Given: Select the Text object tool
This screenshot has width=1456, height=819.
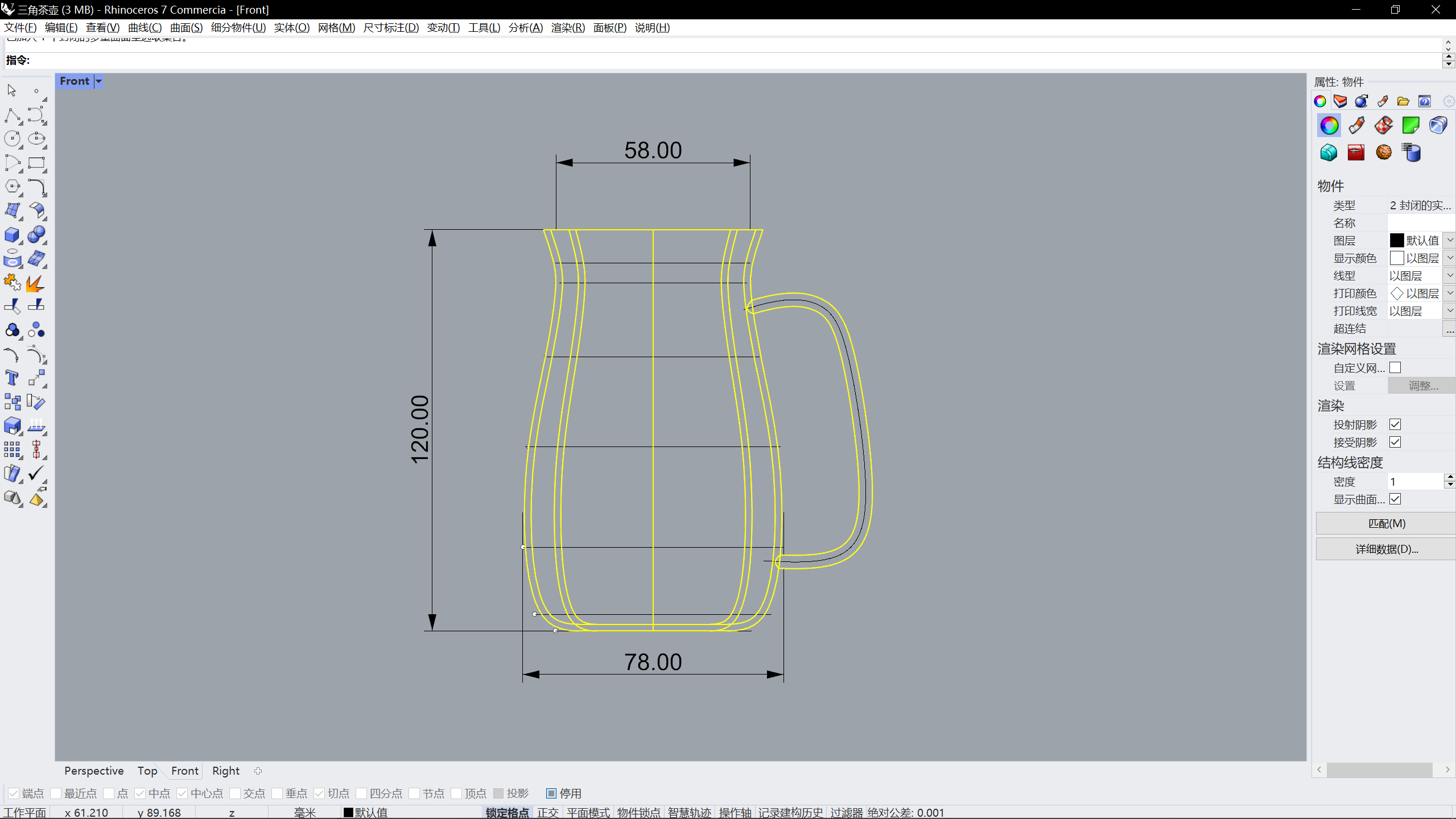Looking at the screenshot, I should (11, 378).
